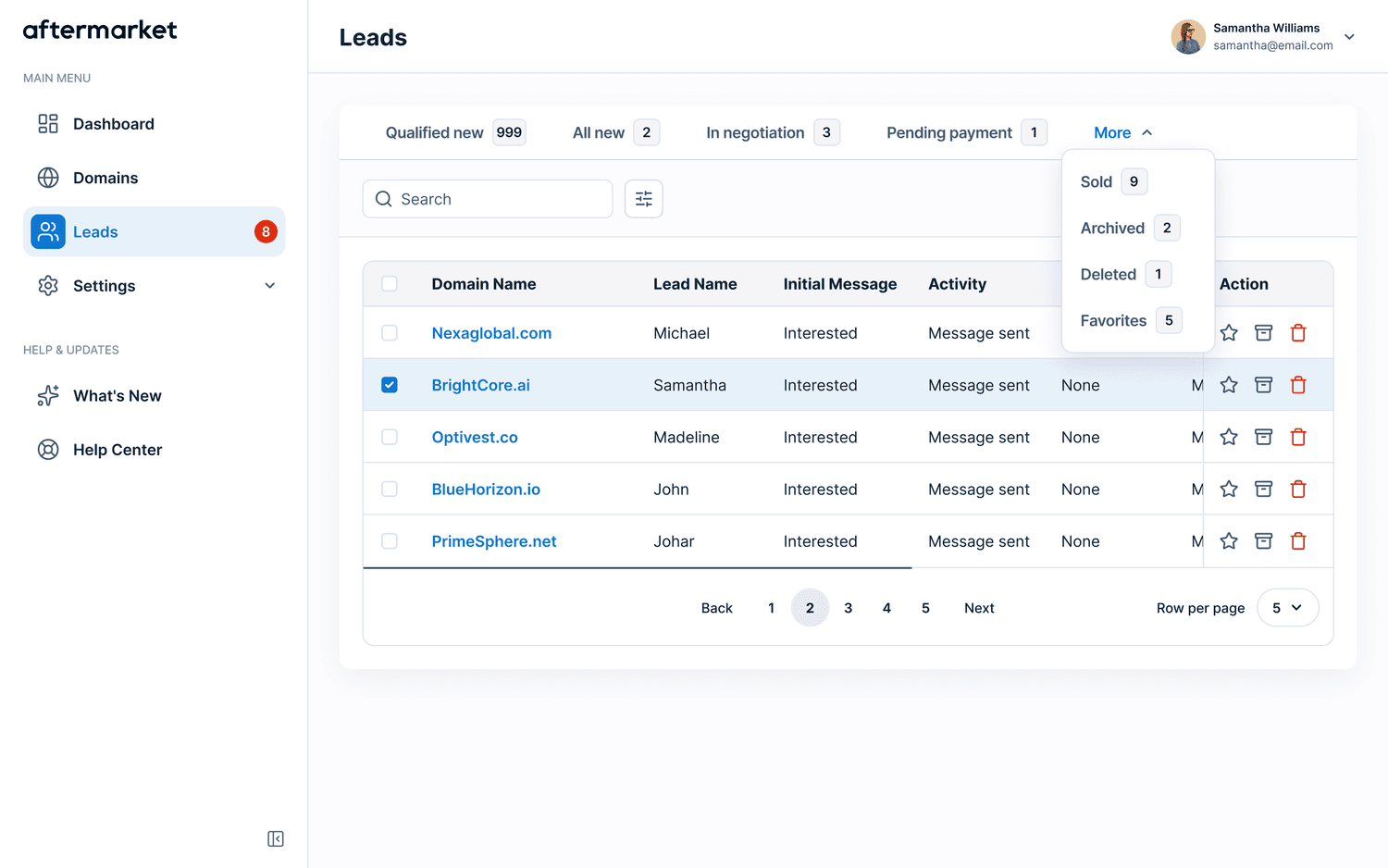Screen dimensions: 1388x868
Task: Open the Dashboard grid icon
Action: tap(48, 124)
